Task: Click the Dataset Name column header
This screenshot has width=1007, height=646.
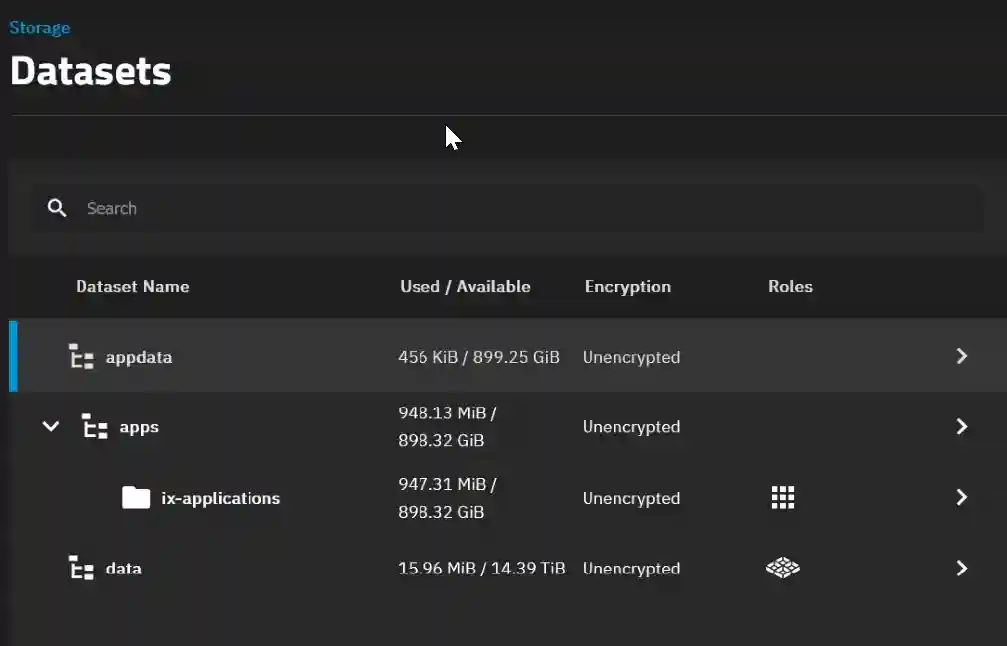Action: point(132,287)
